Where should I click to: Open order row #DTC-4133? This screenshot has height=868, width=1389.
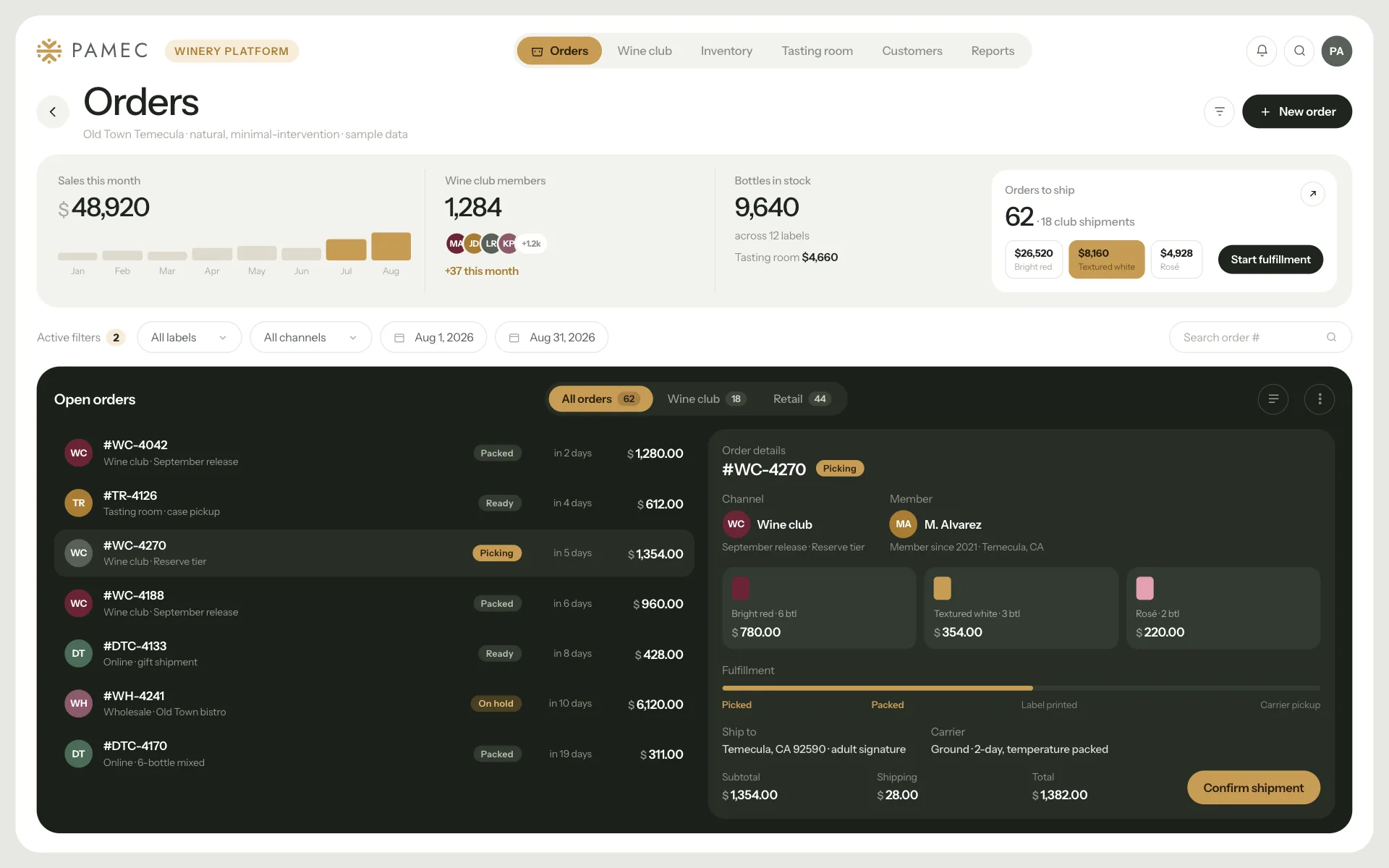click(374, 654)
